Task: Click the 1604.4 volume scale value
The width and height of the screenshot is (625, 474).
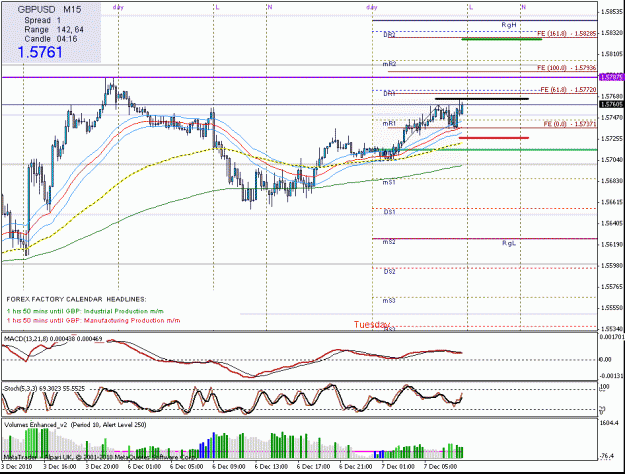Action: (609, 423)
